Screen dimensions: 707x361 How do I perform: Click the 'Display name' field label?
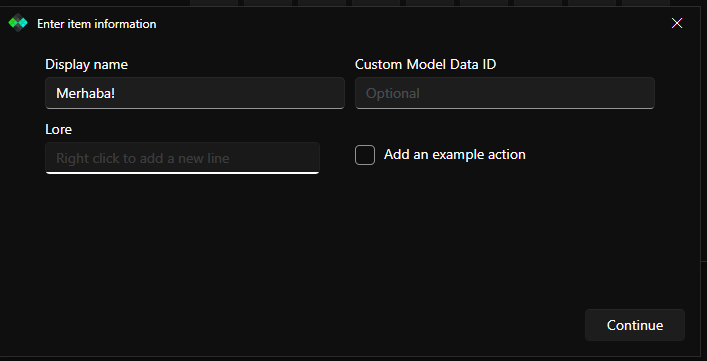tap(87, 64)
